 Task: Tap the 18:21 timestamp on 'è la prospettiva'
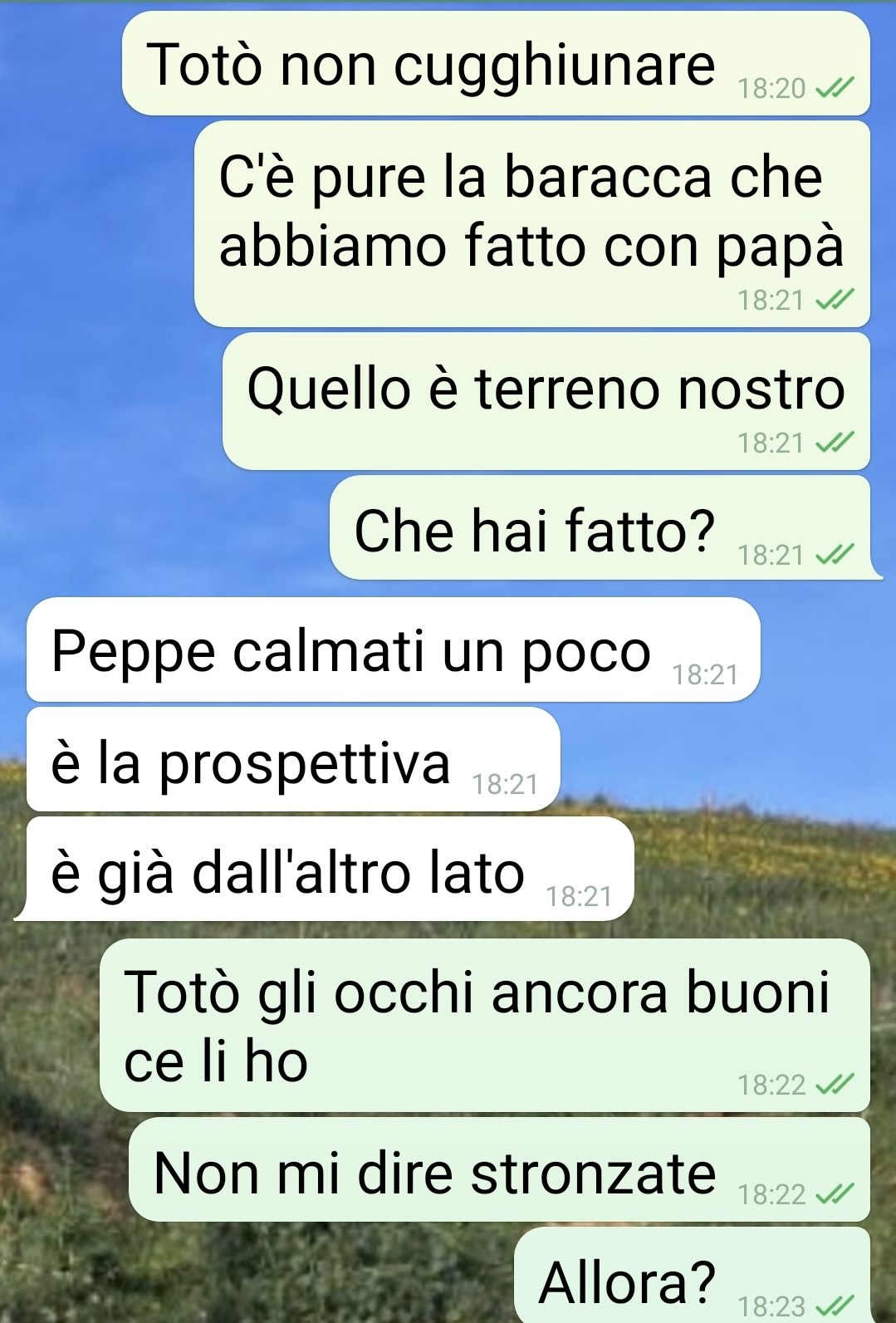[x=505, y=785]
